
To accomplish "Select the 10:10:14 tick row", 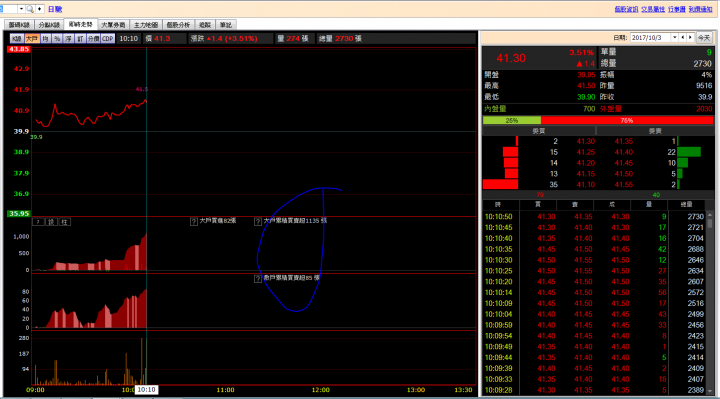I will 594,292.
